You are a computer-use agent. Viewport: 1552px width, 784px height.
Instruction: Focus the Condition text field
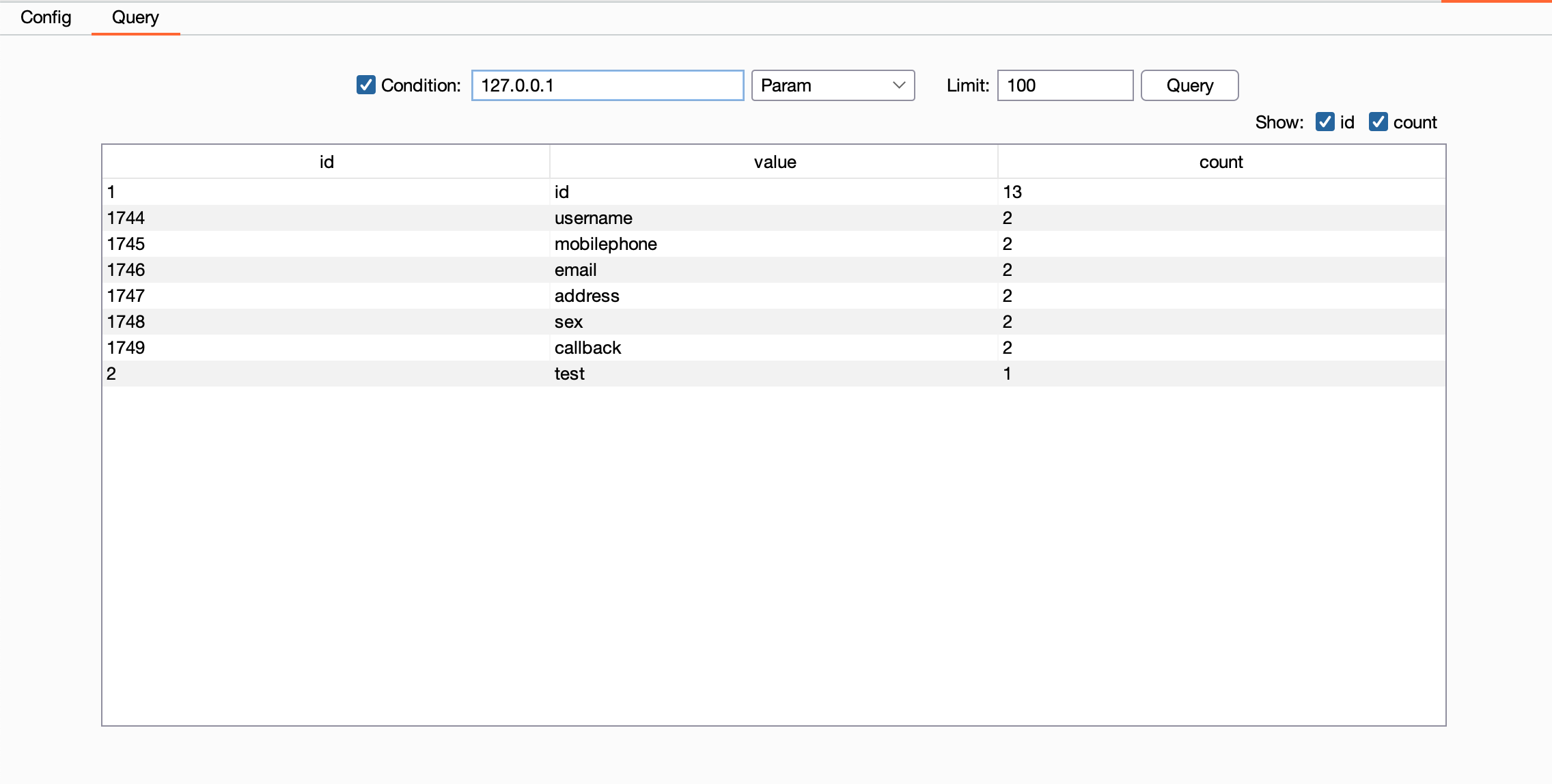[607, 85]
